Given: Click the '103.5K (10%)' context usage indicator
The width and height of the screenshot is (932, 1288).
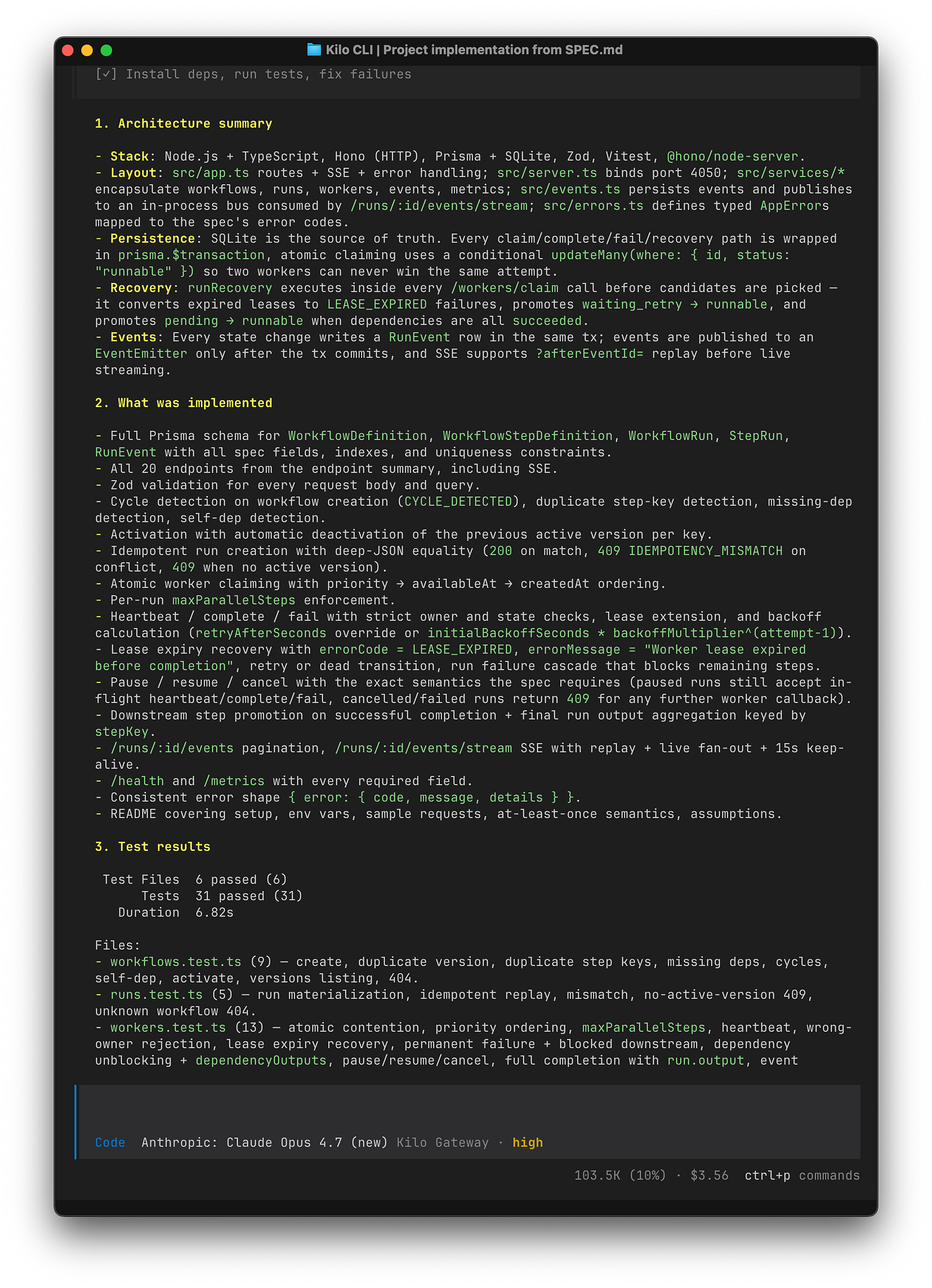Looking at the screenshot, I should tap(620, 1175).
